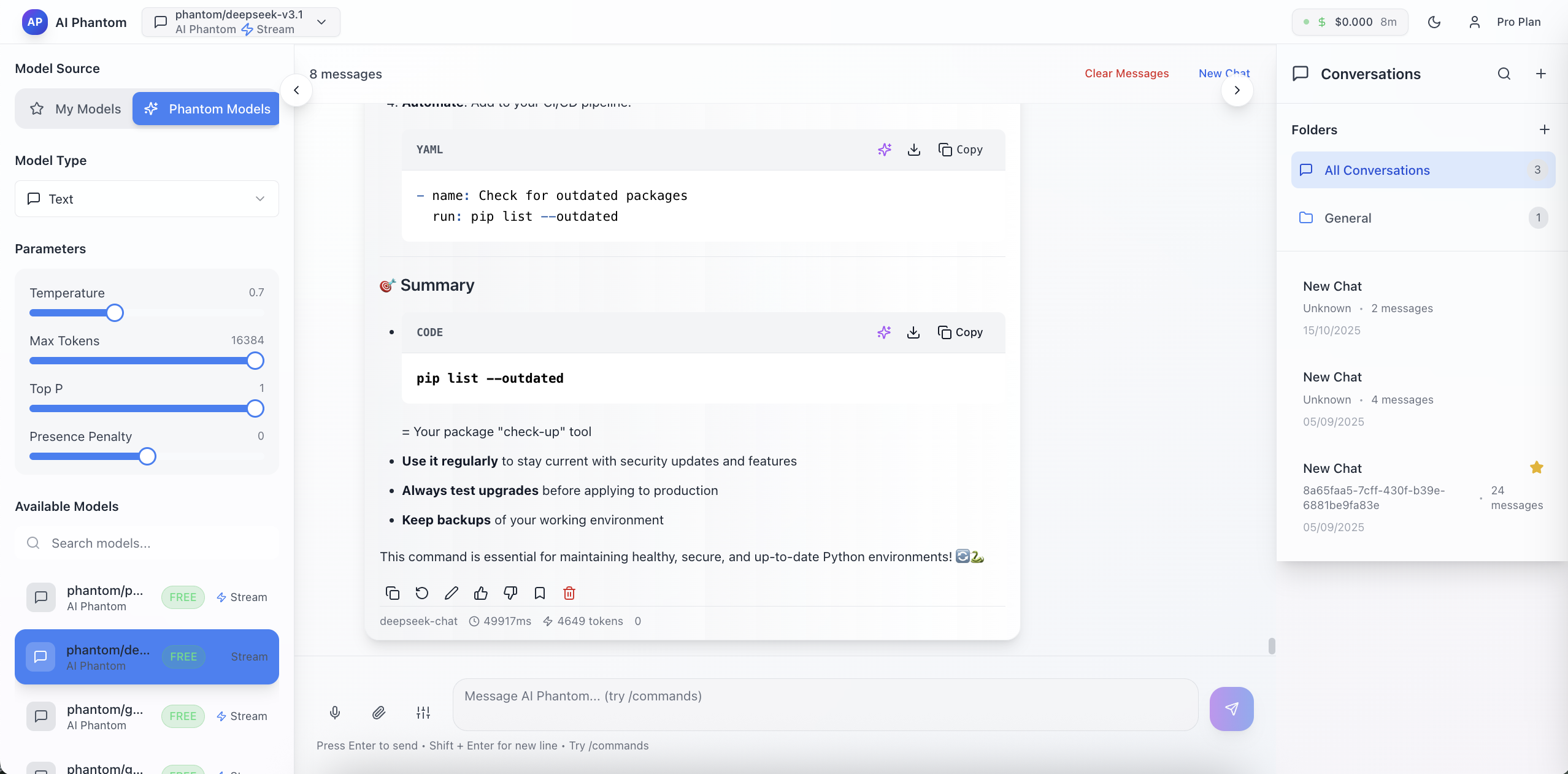Regenerate the response with refresh icon

click(x=422, y=593)
